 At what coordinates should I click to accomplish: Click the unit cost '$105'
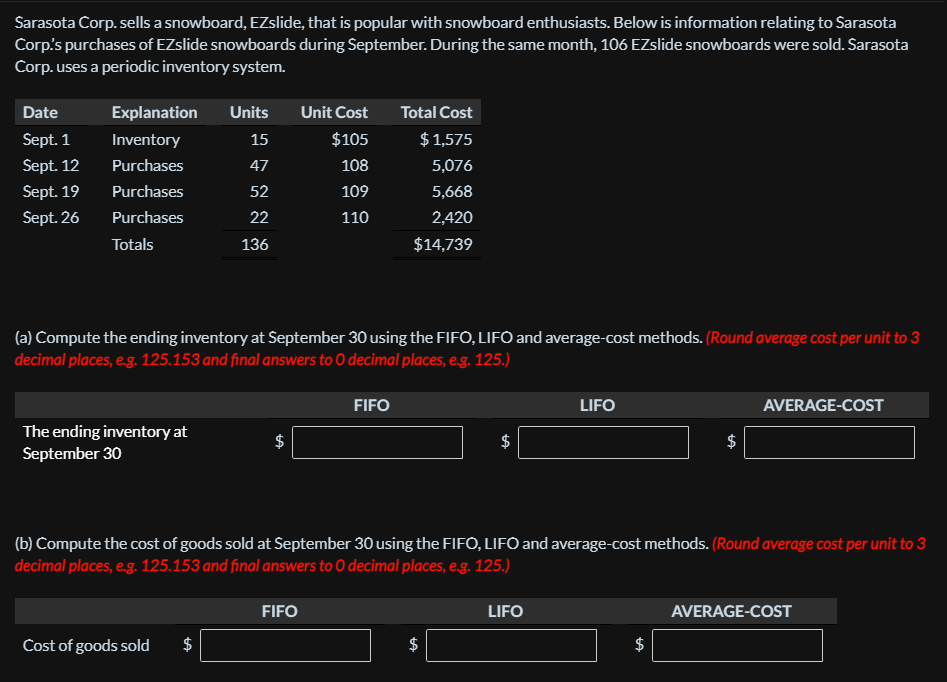pyautogui.click(x=350, y=140)
